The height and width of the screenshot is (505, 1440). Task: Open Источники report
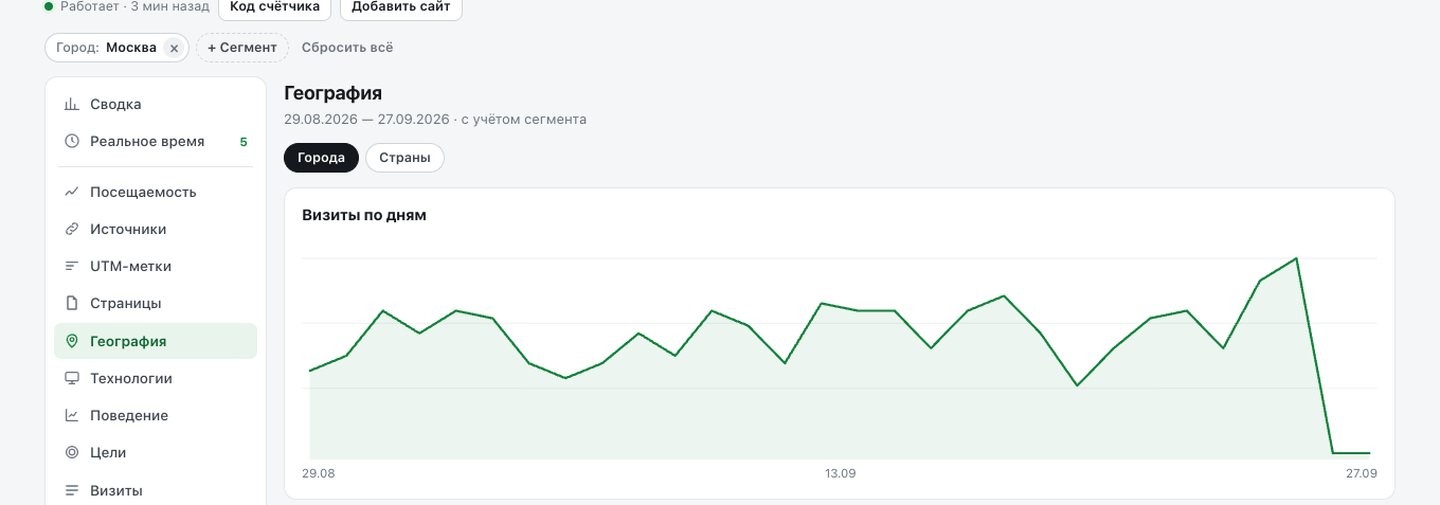(x=156, y=229)
